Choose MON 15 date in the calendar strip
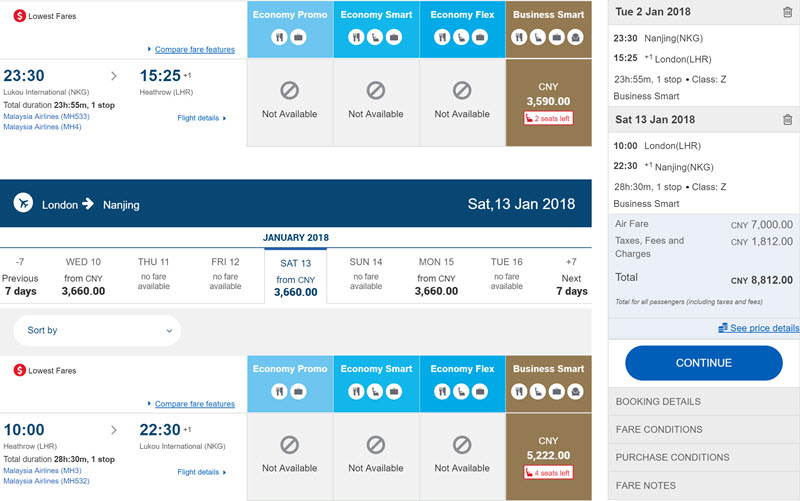The image size is (800, 501). [436, 277]
